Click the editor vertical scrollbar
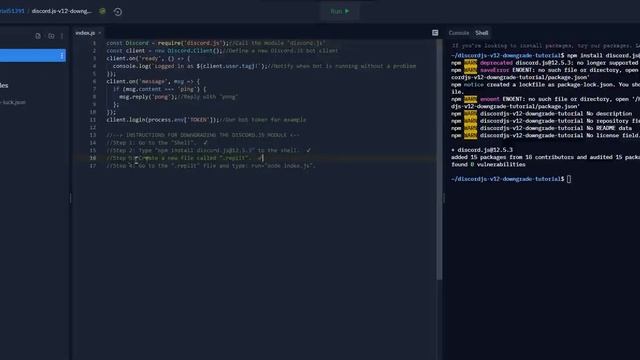The width and height of the screenshot is (640, 360). [x=439, y=160]
